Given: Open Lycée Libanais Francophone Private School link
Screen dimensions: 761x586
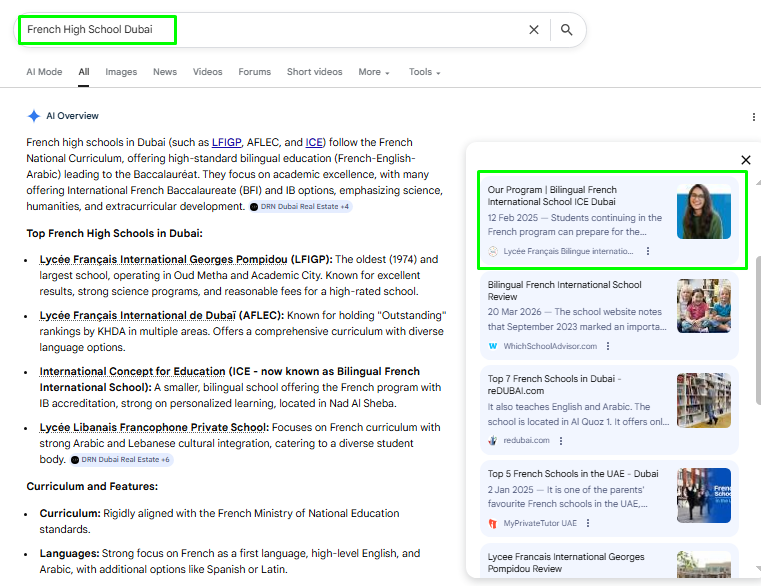Looking at the screenshot, I should click(x=154, y=427).
